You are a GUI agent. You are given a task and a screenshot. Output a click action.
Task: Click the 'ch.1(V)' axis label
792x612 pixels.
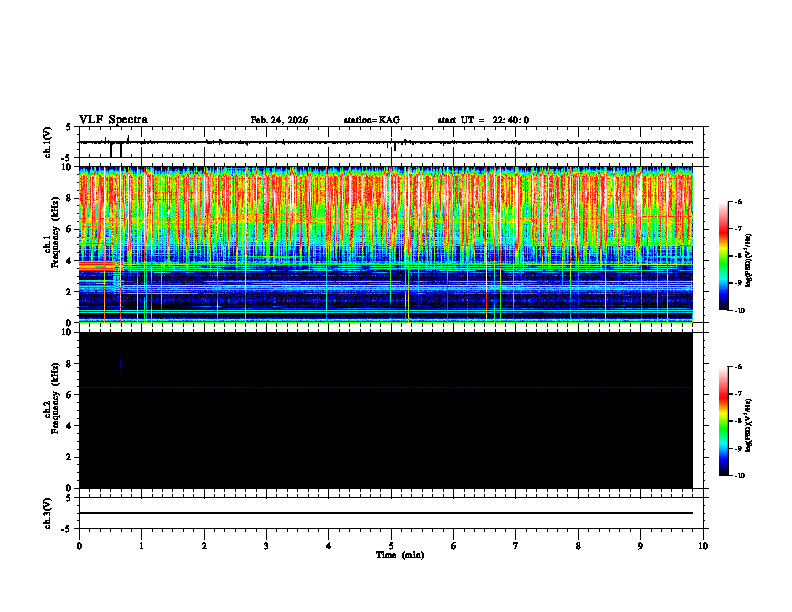pyautogui.click(x=48, y=142)
